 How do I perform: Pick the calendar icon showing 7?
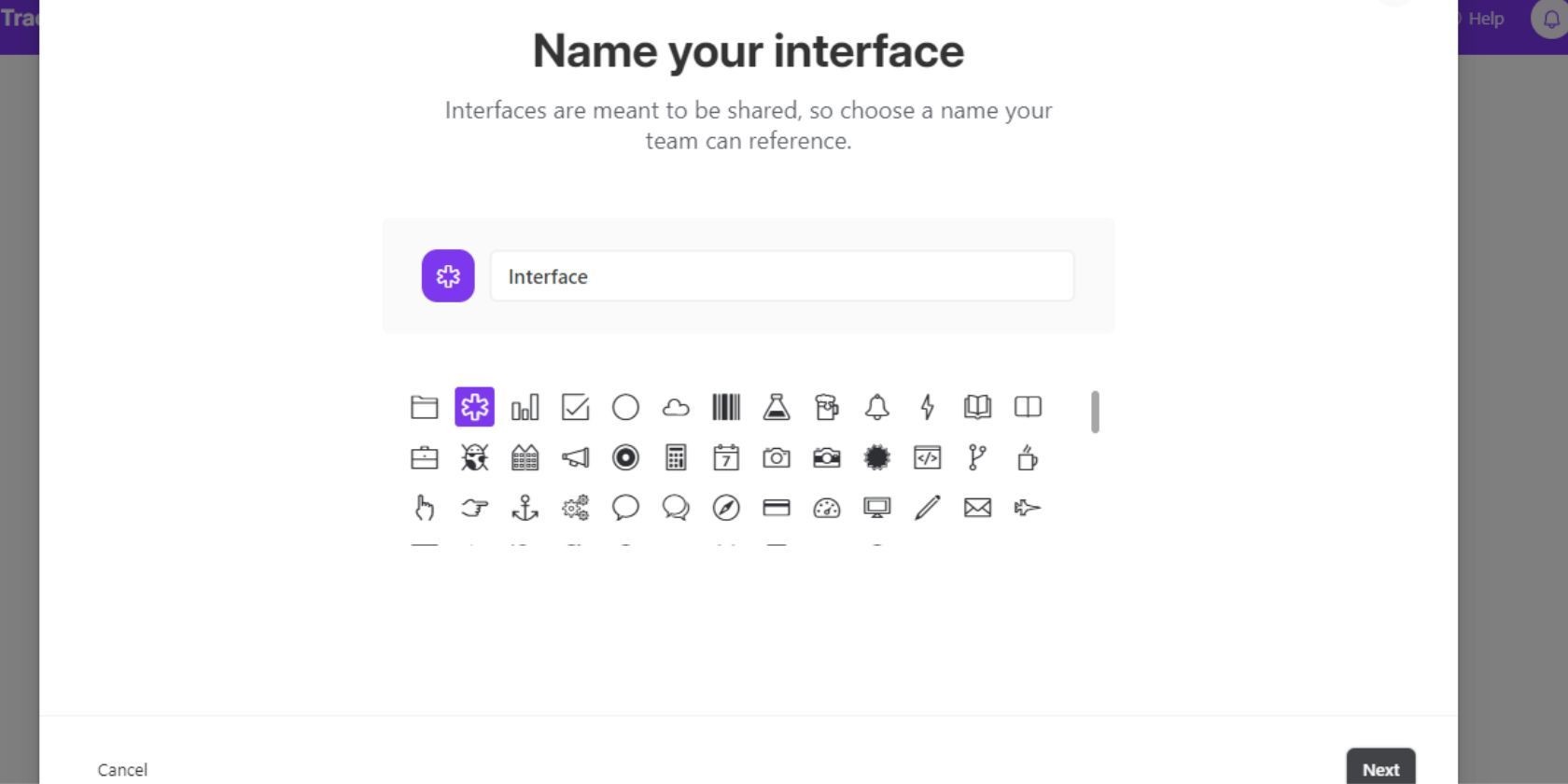pyautogui.click(x=726, y=457)
